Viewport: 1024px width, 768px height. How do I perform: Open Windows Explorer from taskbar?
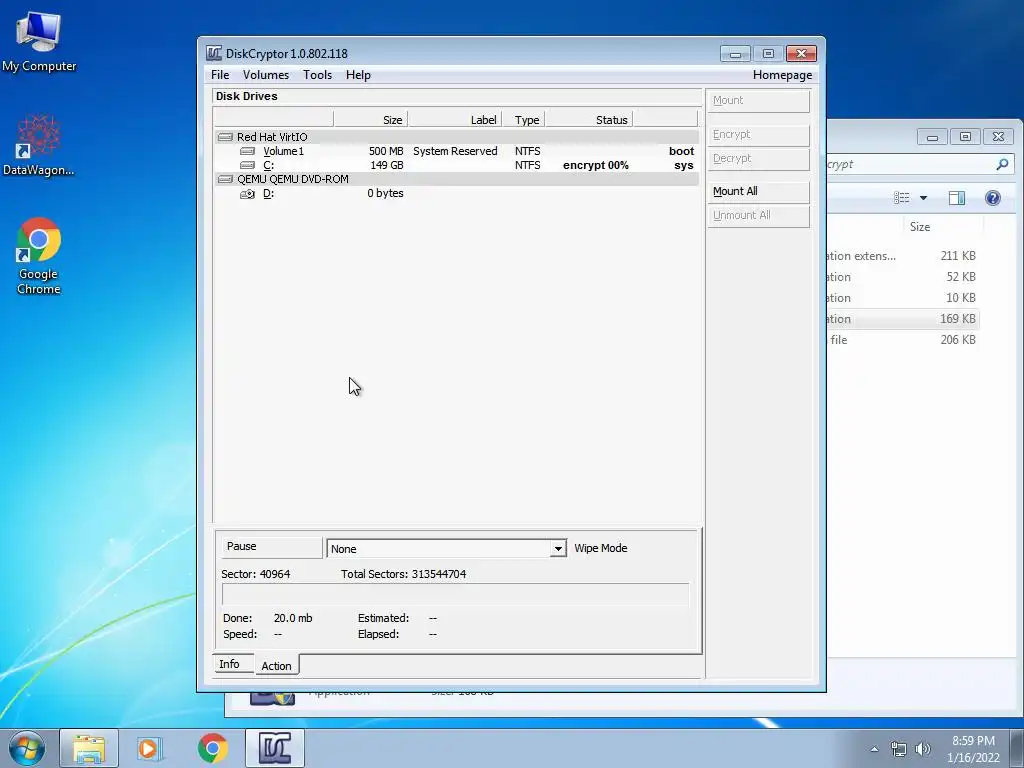pyautogui.click(x=89, y=748)
